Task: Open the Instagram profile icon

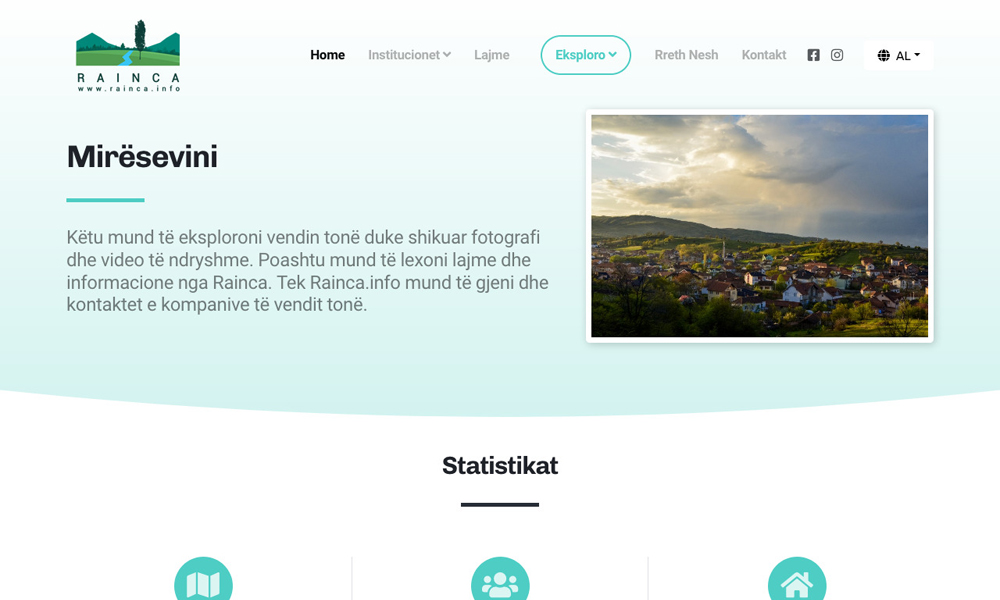Action: (837, 55)
